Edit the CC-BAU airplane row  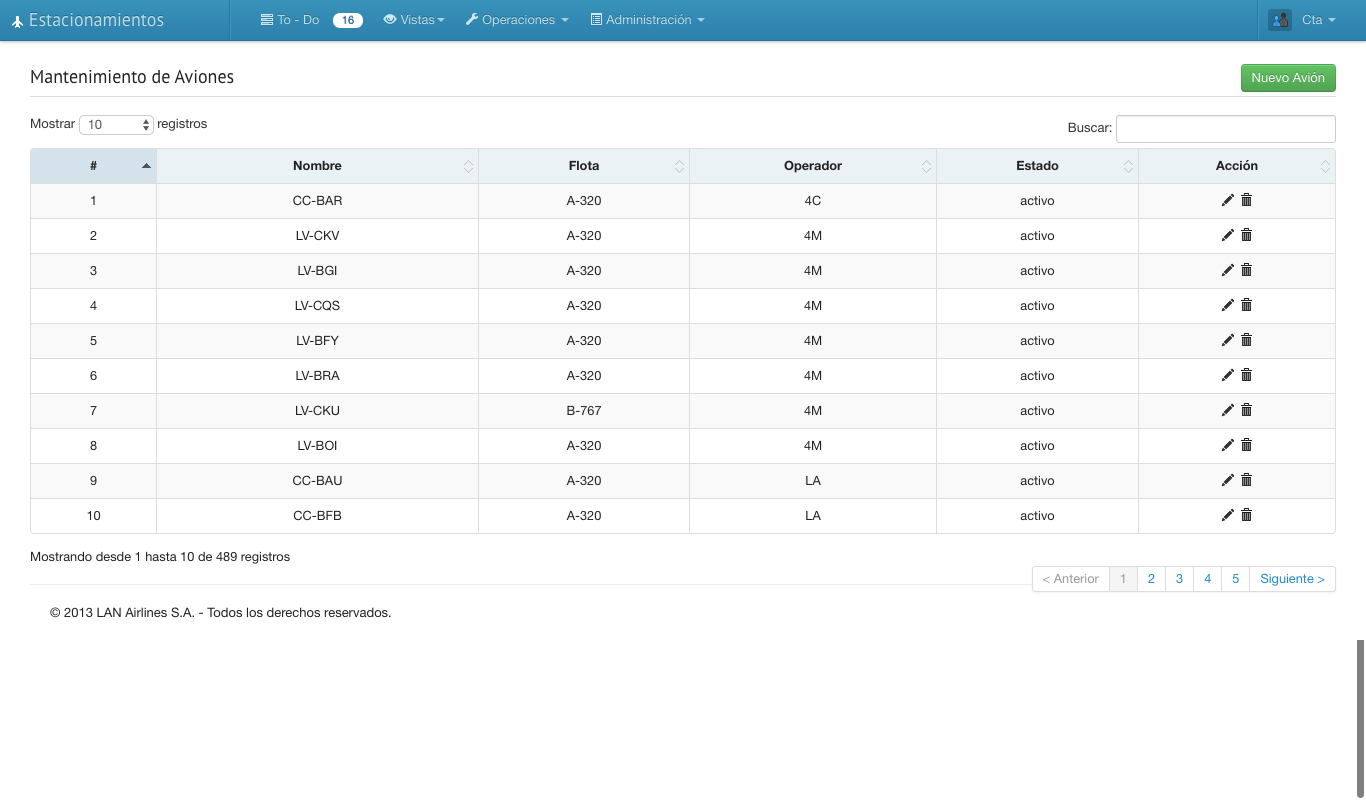point(1228,480)
